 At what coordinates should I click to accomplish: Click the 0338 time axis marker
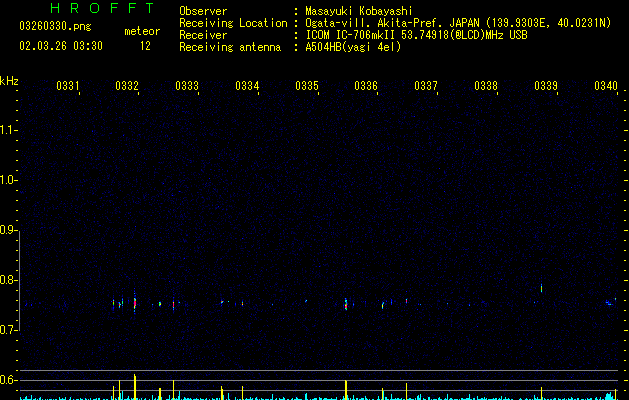point(486,86)
